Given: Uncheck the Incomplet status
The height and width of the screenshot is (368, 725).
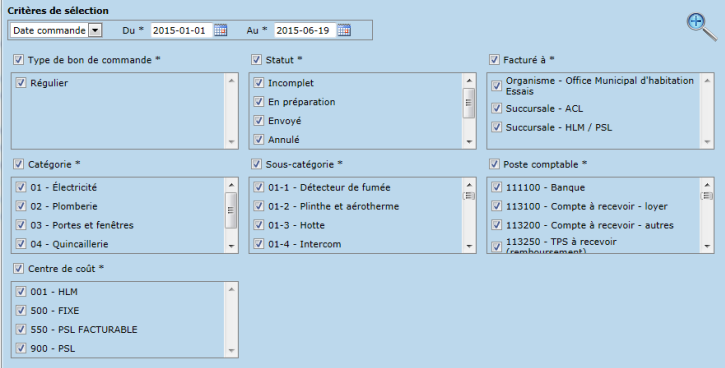Looking at the screenshot, I should click(258, 83).
